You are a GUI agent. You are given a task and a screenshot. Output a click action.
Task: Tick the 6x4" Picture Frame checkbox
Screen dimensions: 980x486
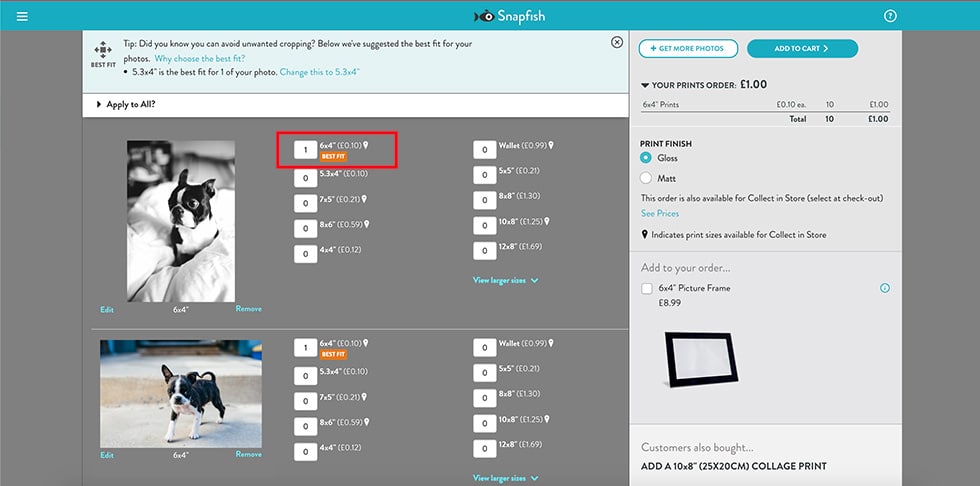pos(647,289)
